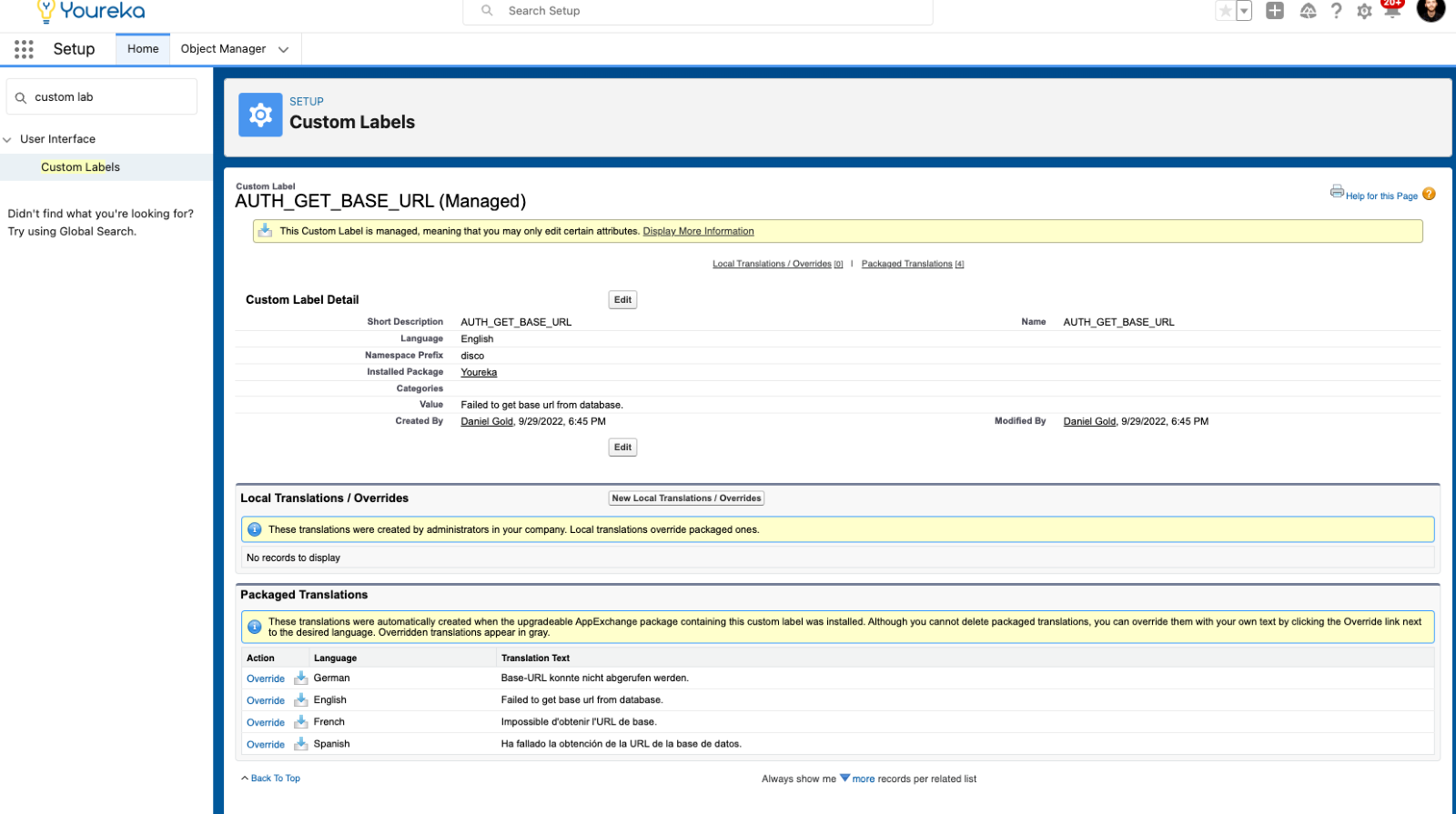Override the German translation

[266, 678]
